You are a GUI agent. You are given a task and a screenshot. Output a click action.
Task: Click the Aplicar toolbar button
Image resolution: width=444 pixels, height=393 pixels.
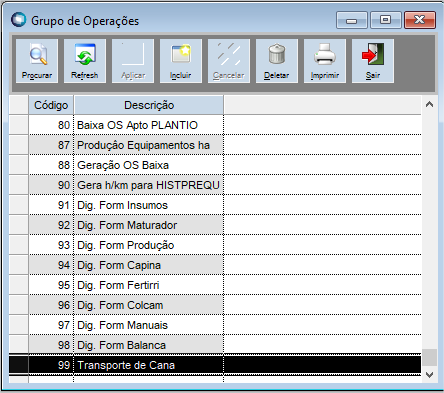133,61
